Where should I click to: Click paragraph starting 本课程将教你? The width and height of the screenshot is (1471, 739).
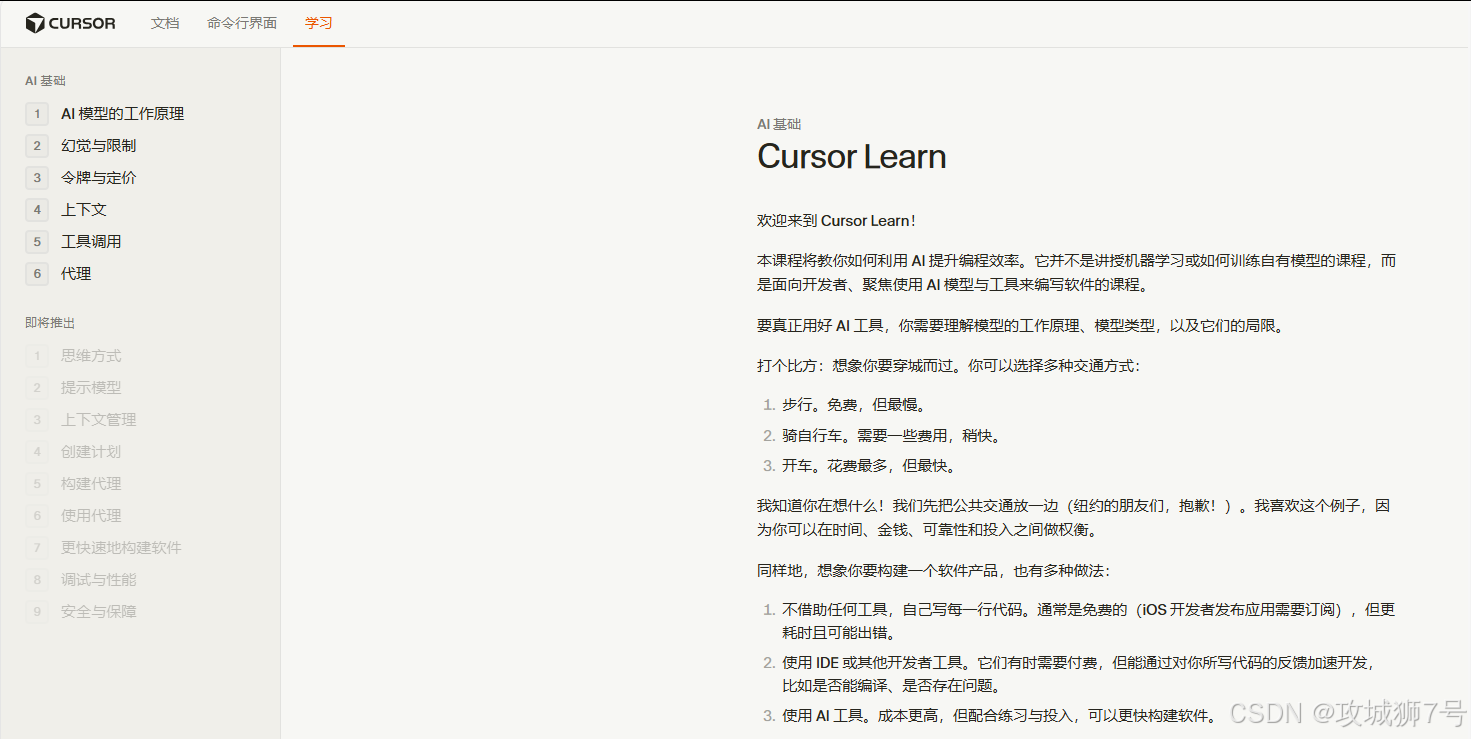(x=1077, y=272)
